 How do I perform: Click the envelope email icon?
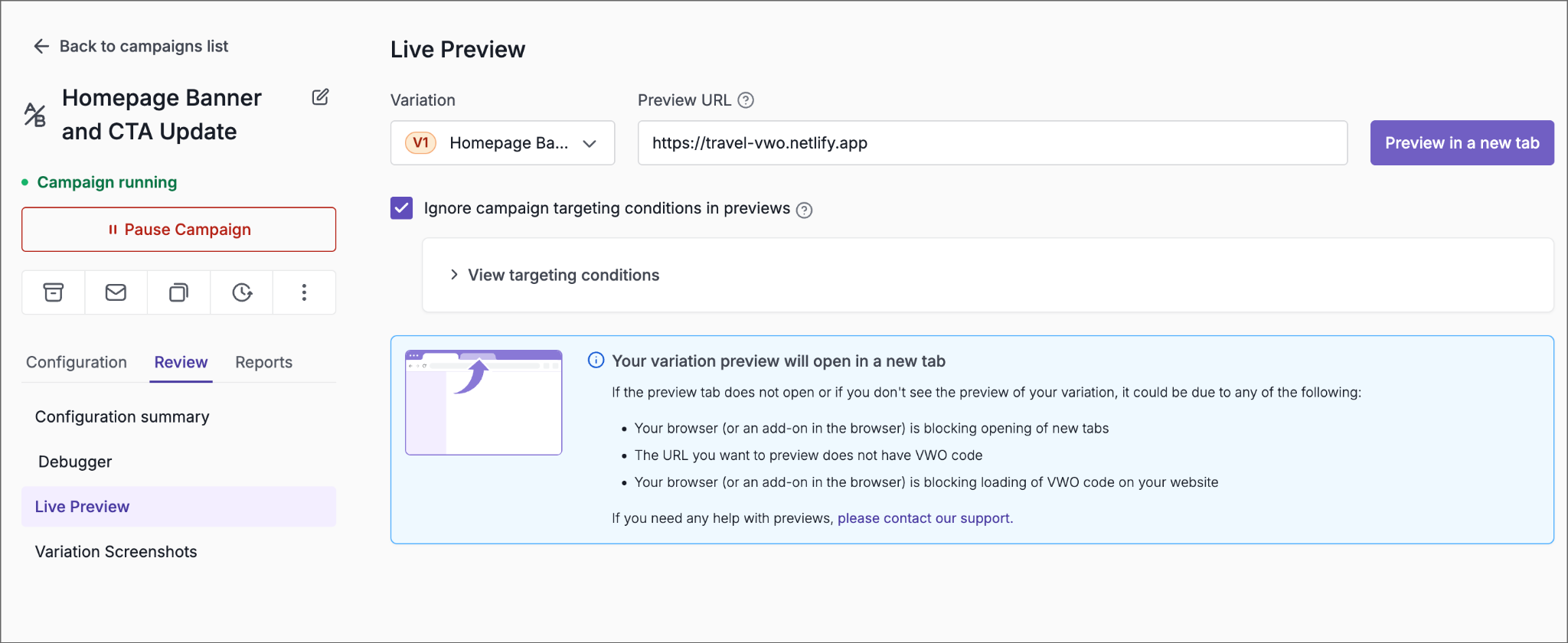116,292
